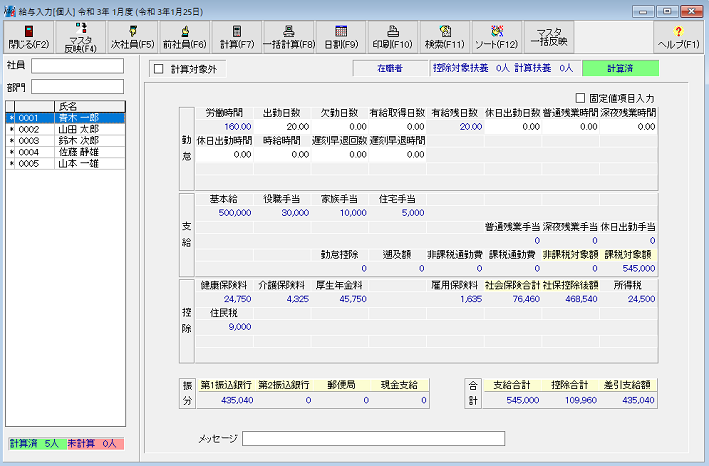
Task: Sort the list with ソート(F12)
Action: [497, 38]
